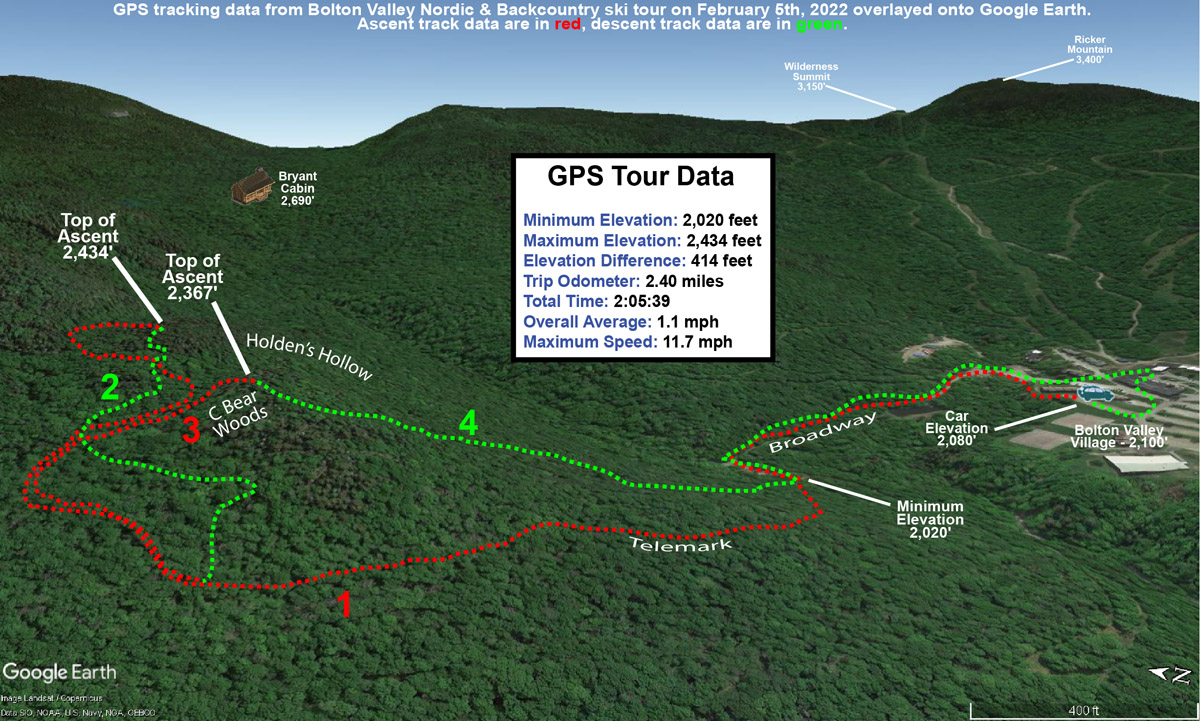
Task: Select the blue car icon at the village
Action: (1096, 391)
